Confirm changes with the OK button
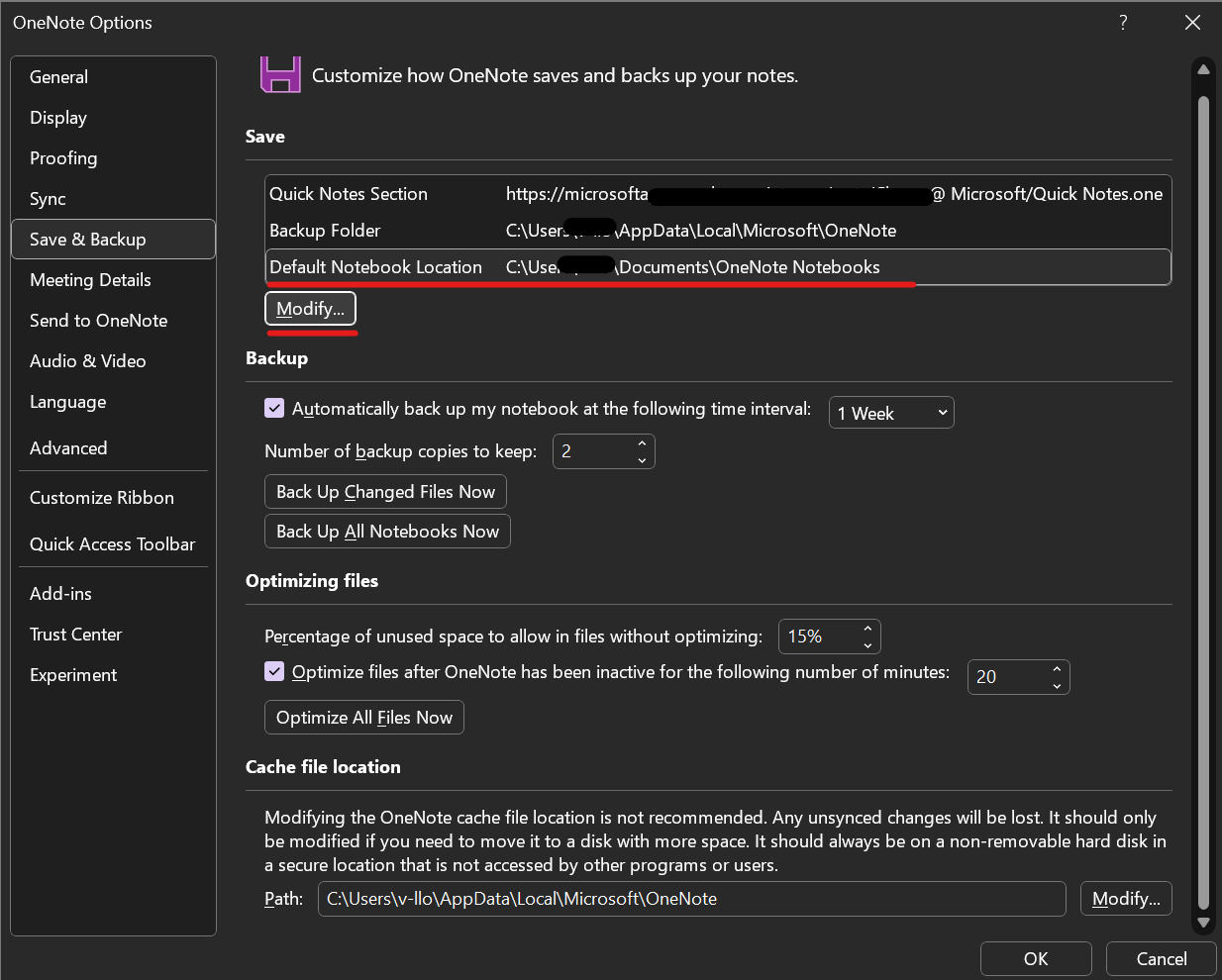 pyautogui.click(x=1035, y=958)
